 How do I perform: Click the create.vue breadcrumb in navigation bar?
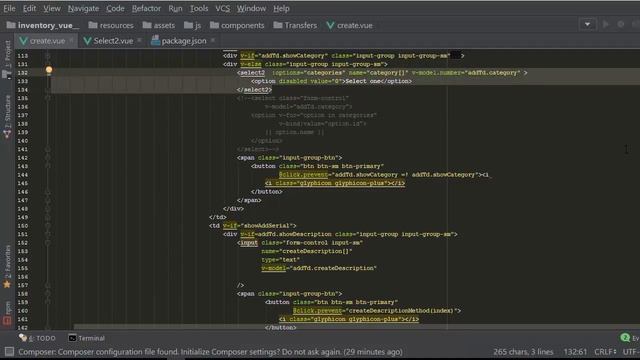(x=349, y=25)
